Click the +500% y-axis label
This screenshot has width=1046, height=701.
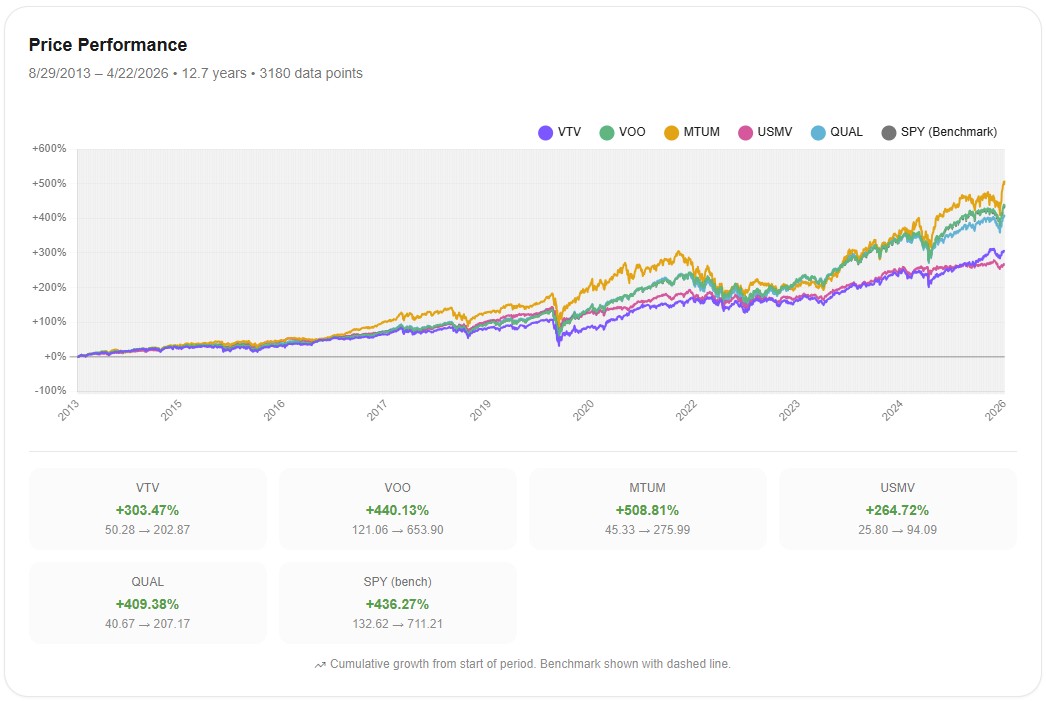pos(49,183)
